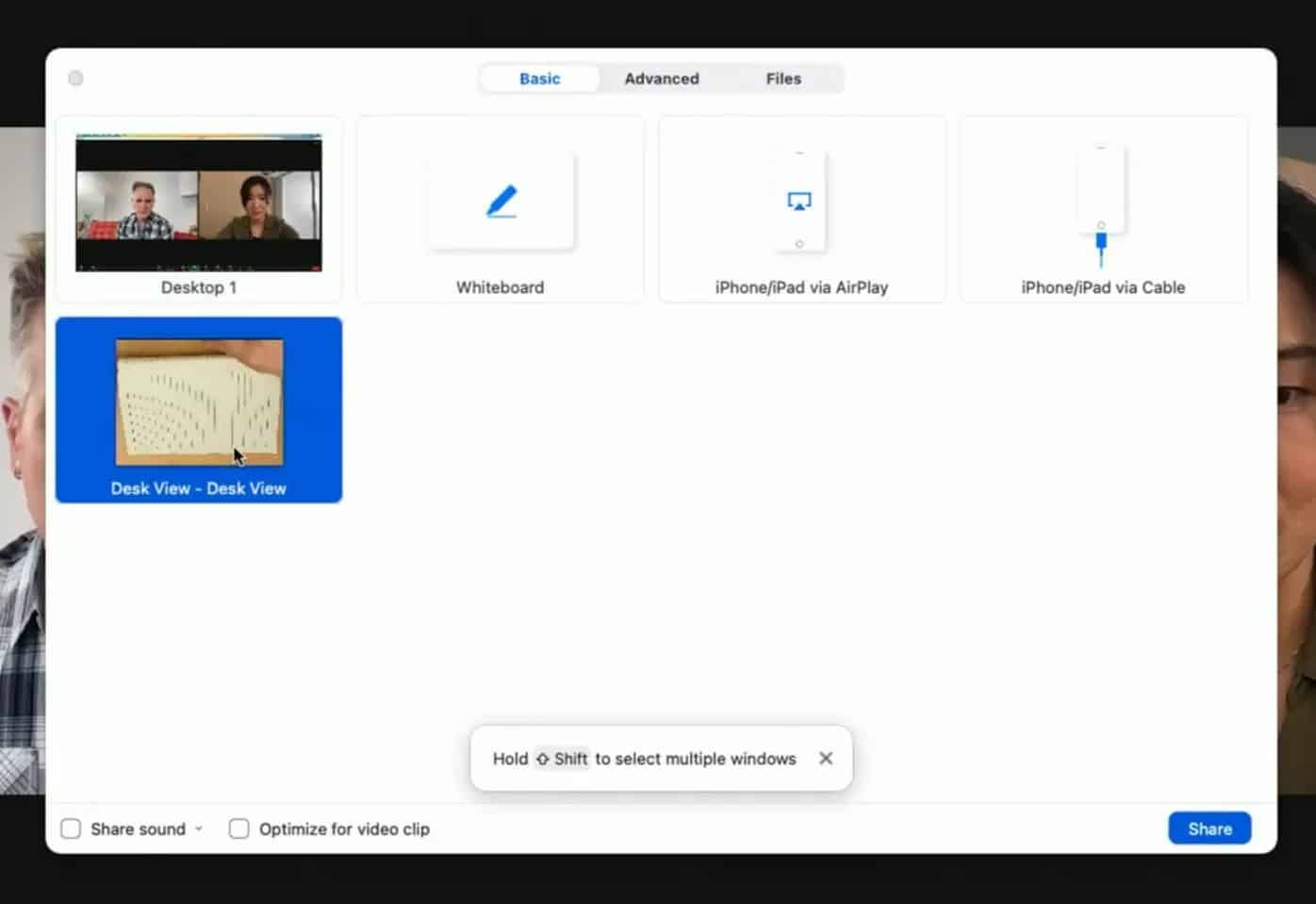Close the share dialog with the gray dot
1316x904 pixels.
(x=76, y=78)
